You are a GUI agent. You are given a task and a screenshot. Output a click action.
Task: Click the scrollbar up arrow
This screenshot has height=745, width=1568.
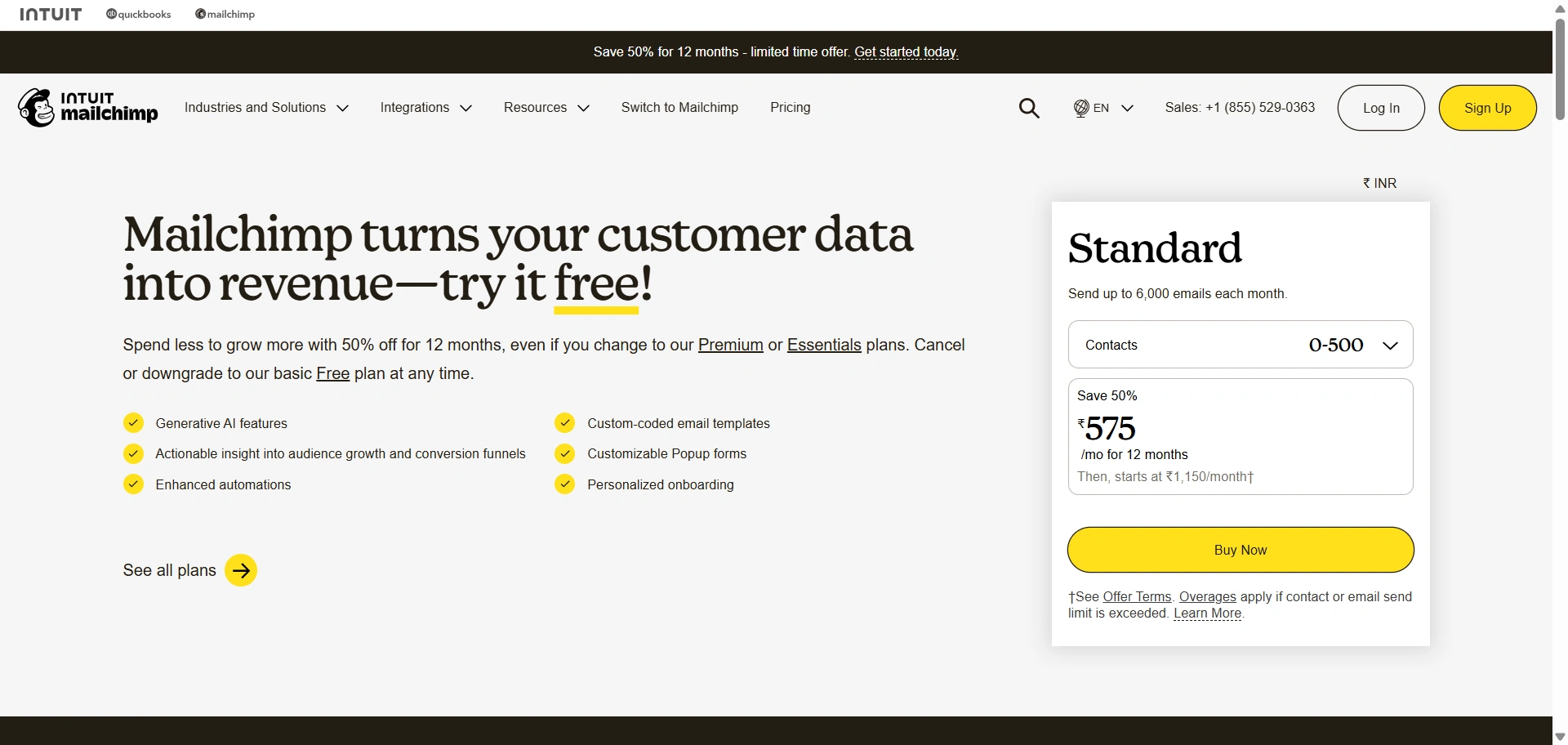click(x=1560, y=7)
